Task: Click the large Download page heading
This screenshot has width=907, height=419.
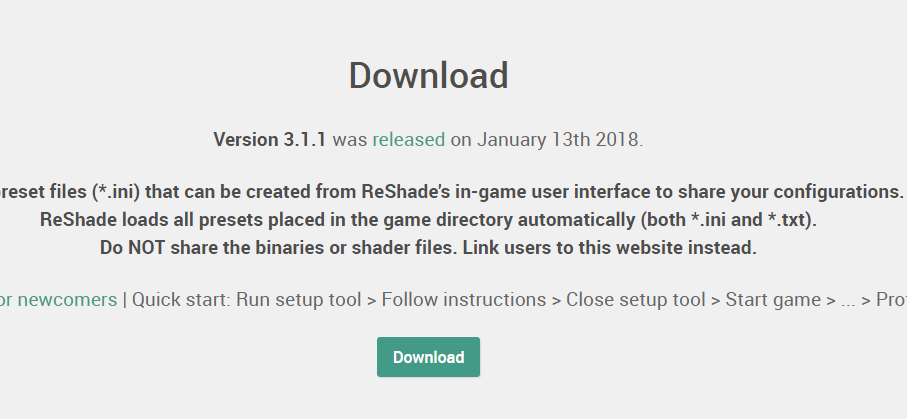Action: (x=428, y=76)
